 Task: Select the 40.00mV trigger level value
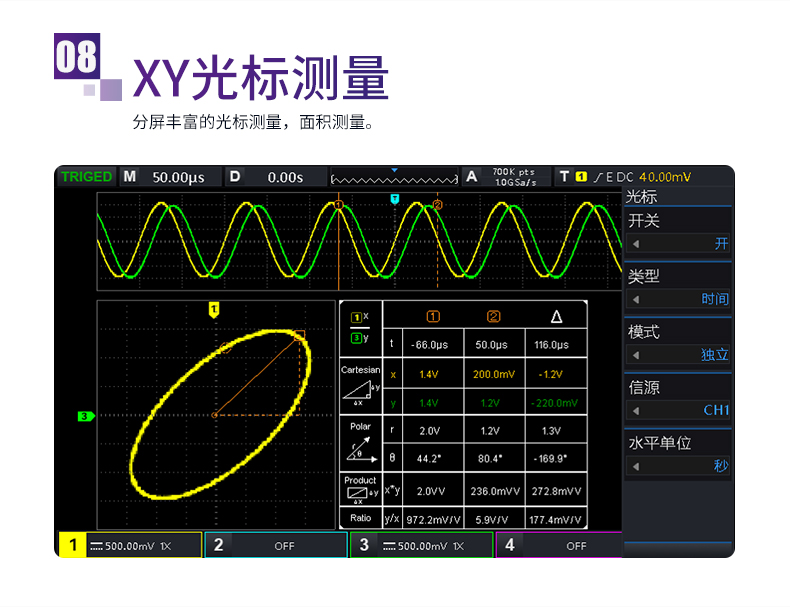pyautogui.click(x=665, y=177)
